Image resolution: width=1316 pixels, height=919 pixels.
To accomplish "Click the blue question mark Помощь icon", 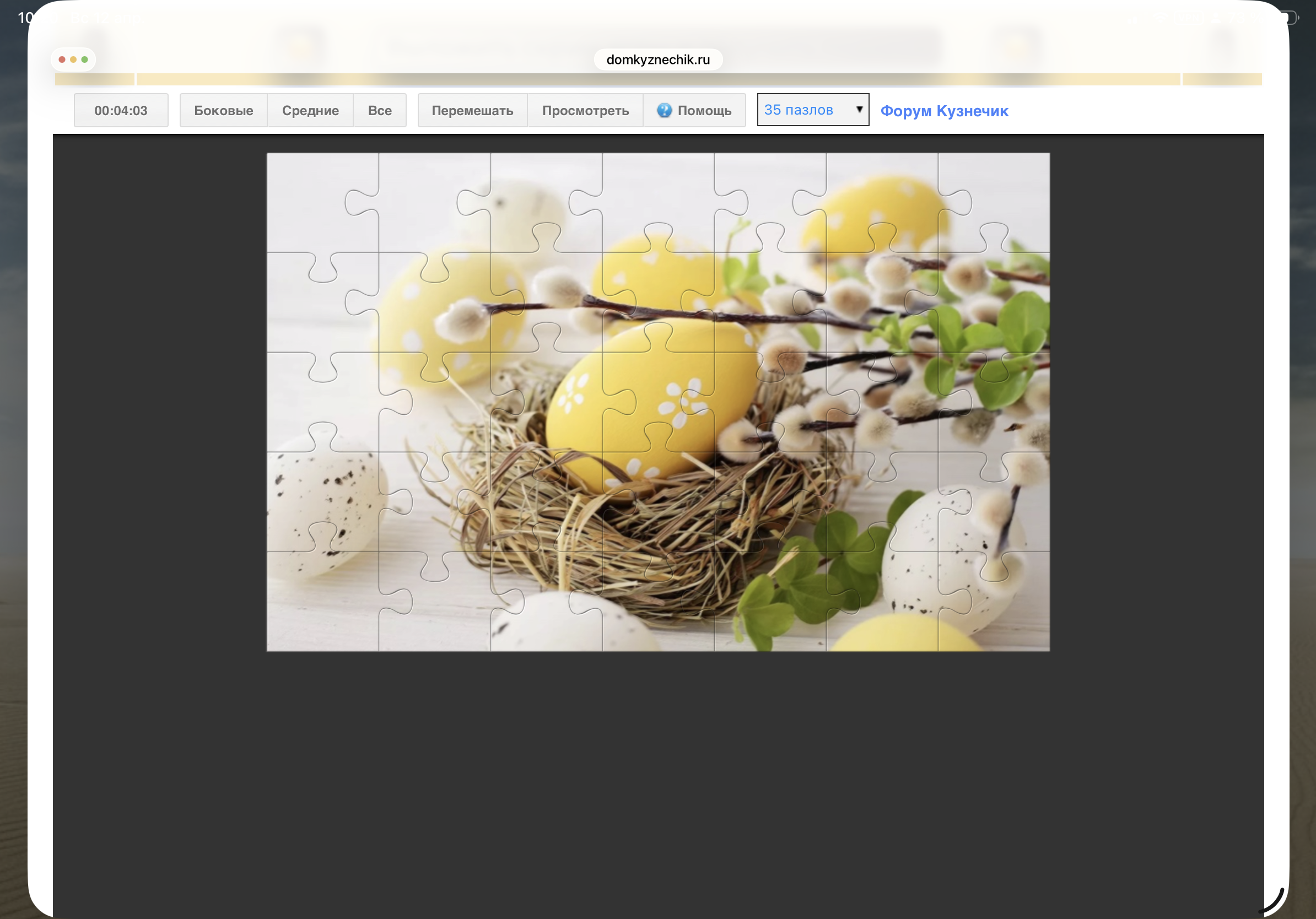I will coord(664,110).
